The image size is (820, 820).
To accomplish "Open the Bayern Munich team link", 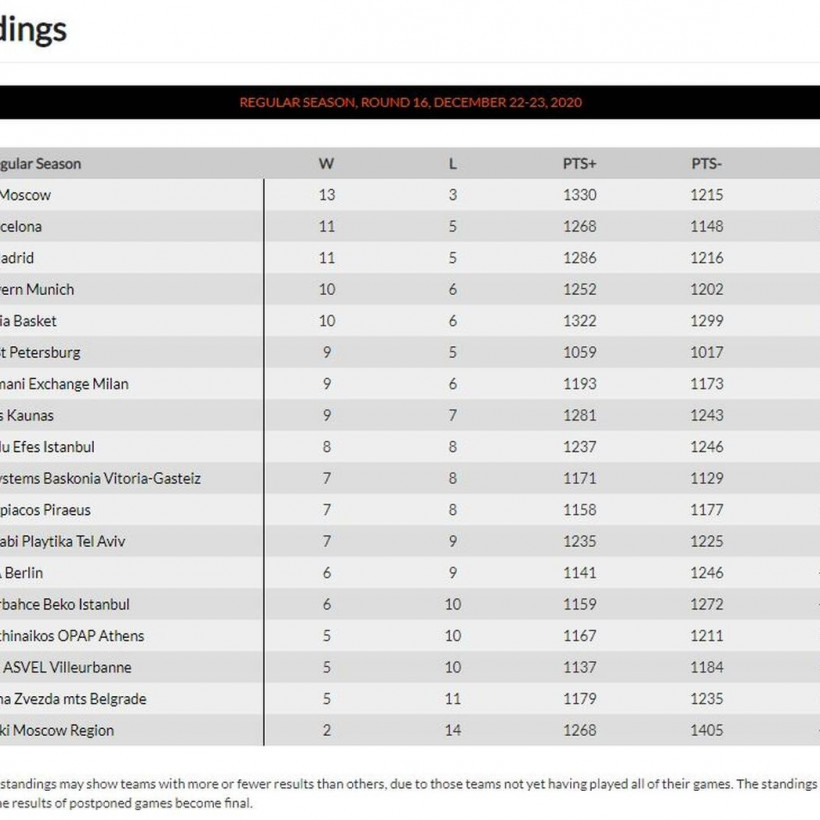I will pyautogui.click(x=37, y=290).
